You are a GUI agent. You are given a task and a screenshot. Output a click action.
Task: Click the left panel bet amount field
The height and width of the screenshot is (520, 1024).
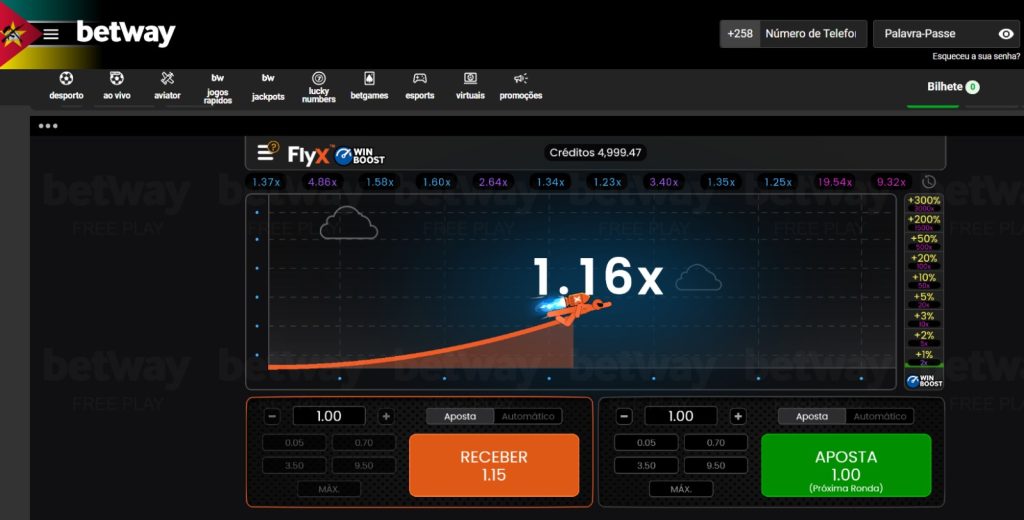coord(328,416)
